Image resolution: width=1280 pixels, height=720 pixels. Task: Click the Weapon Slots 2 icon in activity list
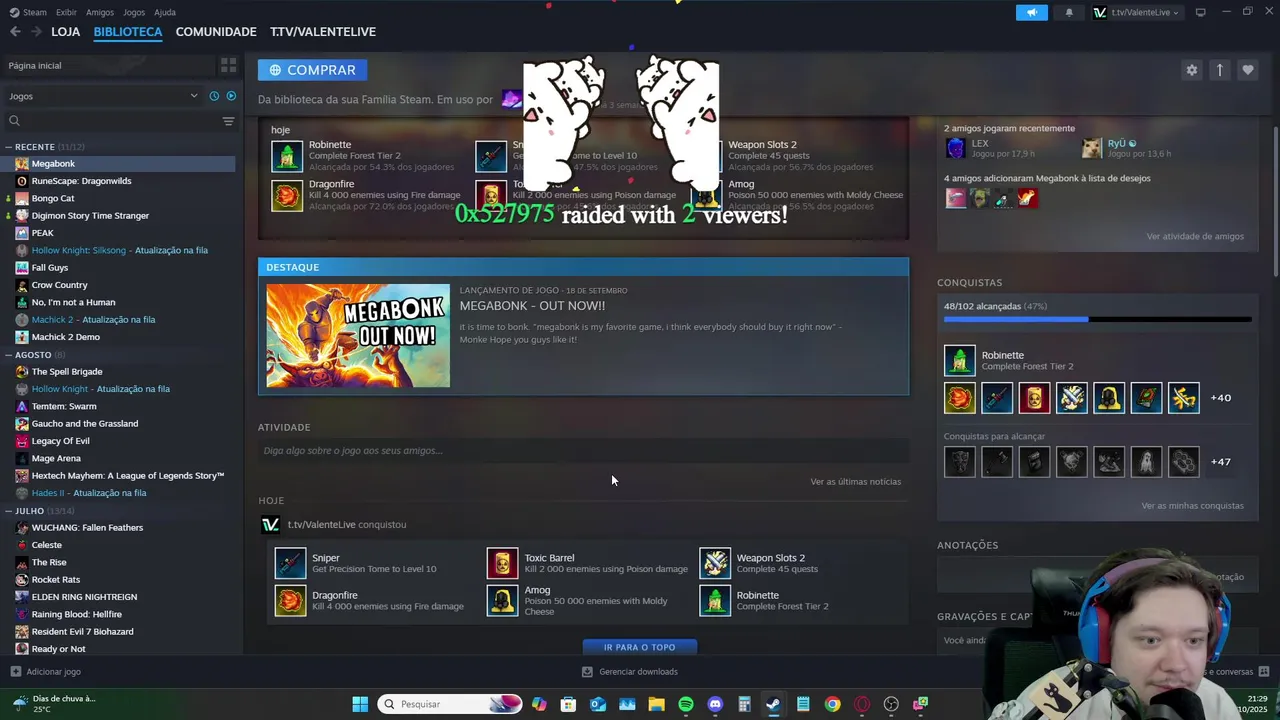715,563
